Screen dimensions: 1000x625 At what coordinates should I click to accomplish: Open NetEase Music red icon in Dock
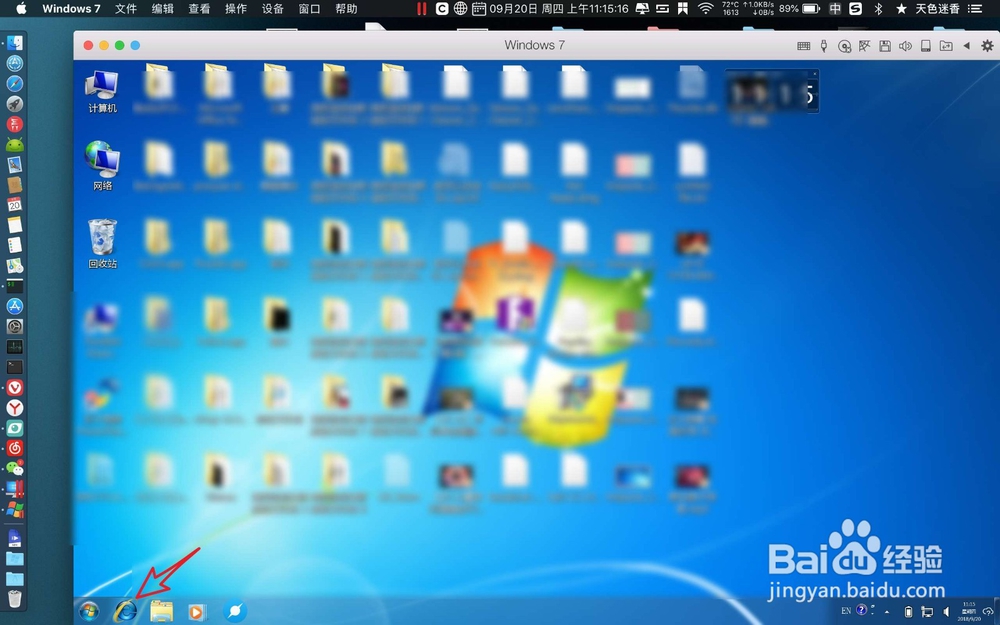click(x=15, y=448)
